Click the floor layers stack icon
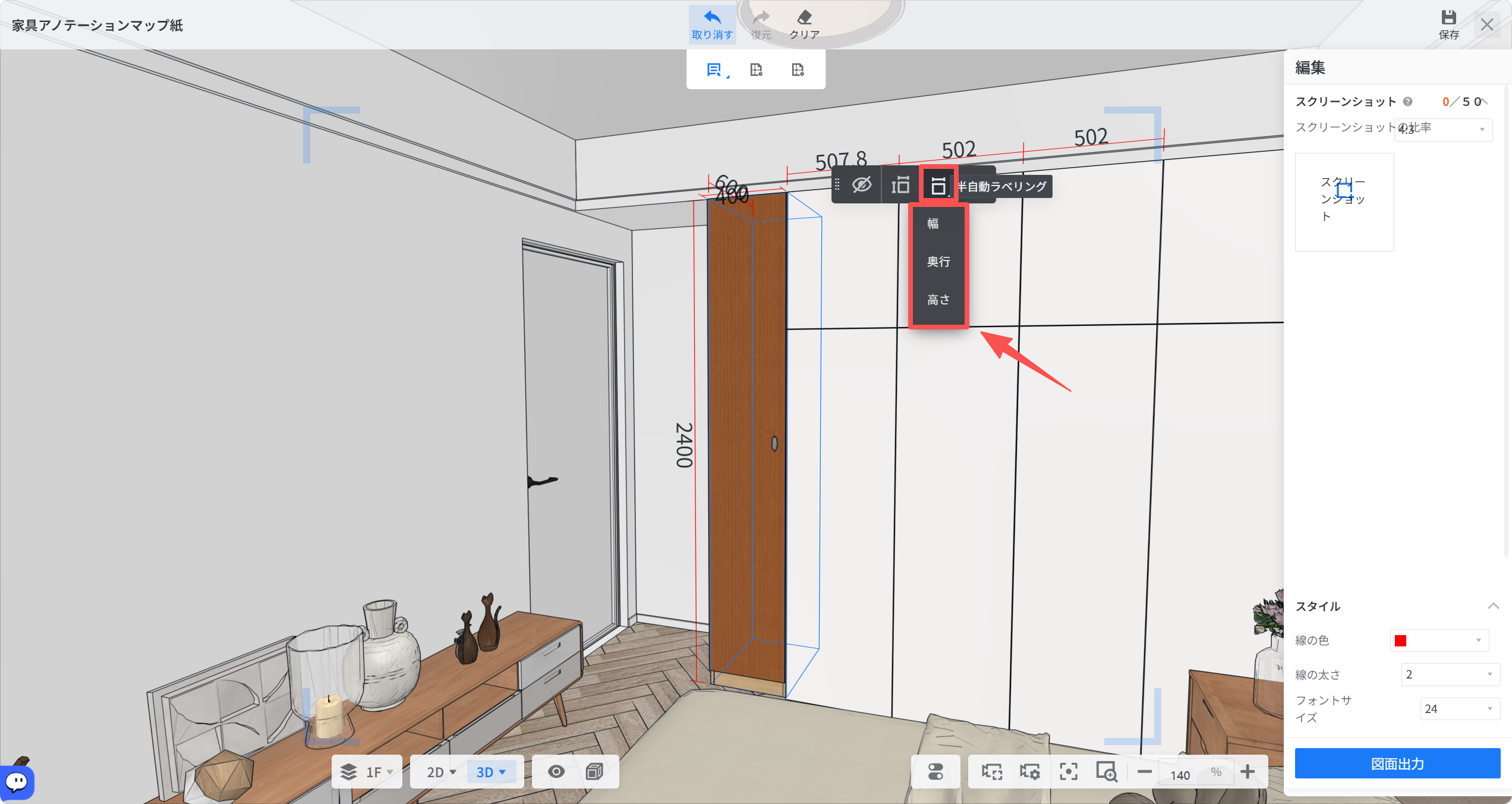Screen dimensions: 1512x804 pyautogui.click(x=348, y=772)
